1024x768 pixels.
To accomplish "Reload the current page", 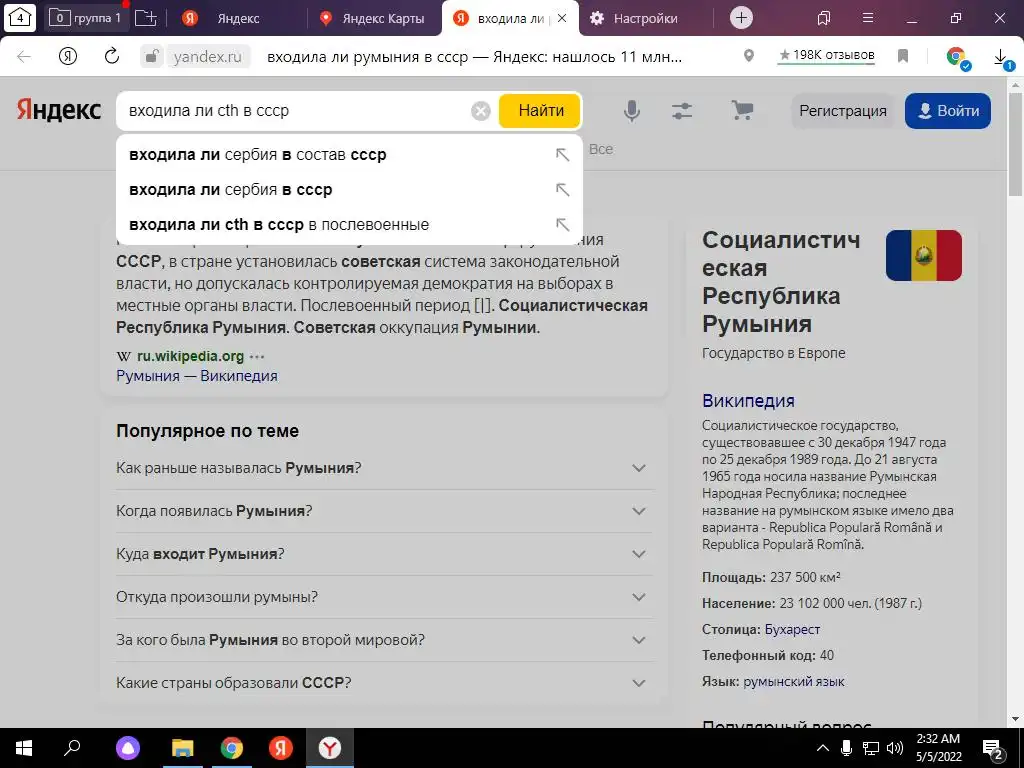I will pyautogui.click(x=112, y=56).
